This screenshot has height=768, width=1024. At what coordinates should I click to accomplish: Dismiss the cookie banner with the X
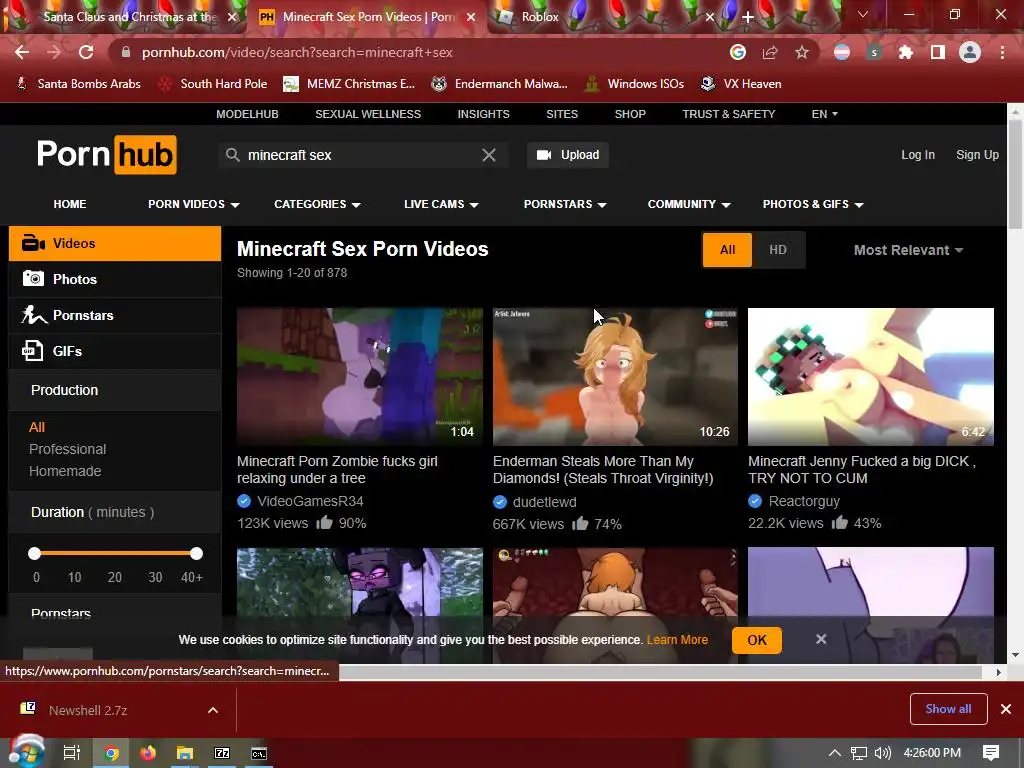click(821, 639)
